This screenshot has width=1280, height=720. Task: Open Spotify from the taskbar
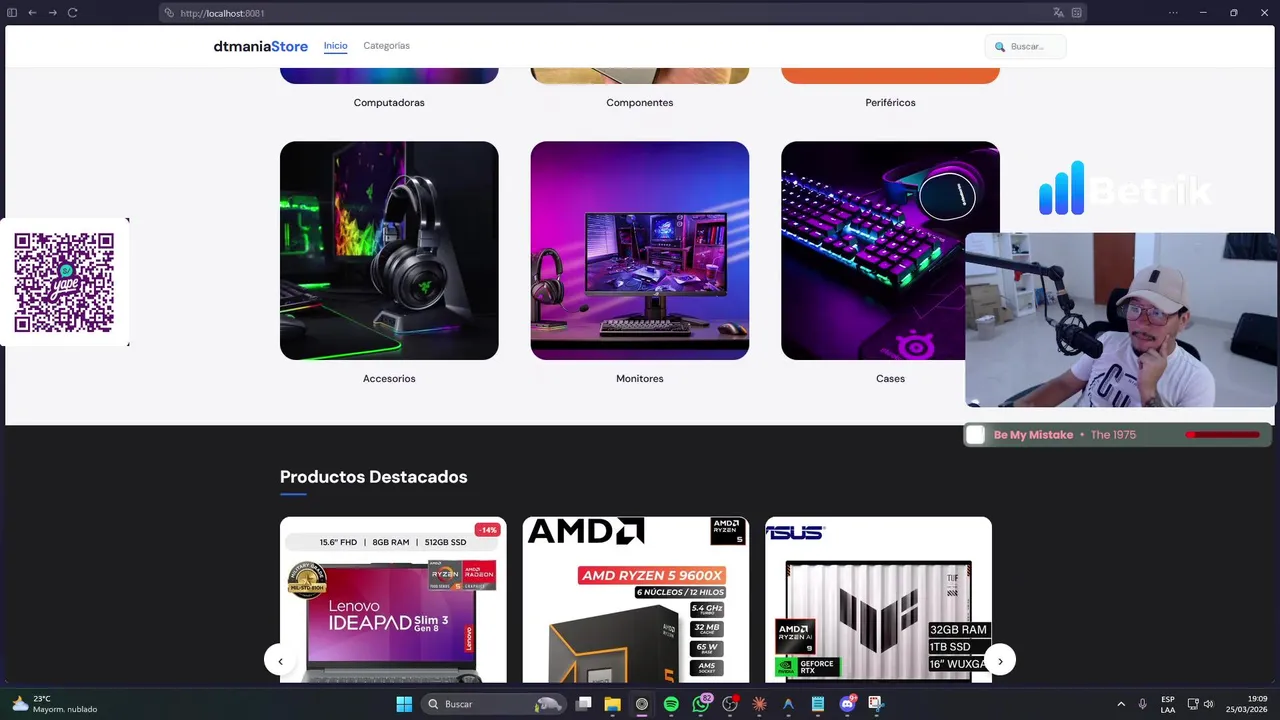pos(671,704)
